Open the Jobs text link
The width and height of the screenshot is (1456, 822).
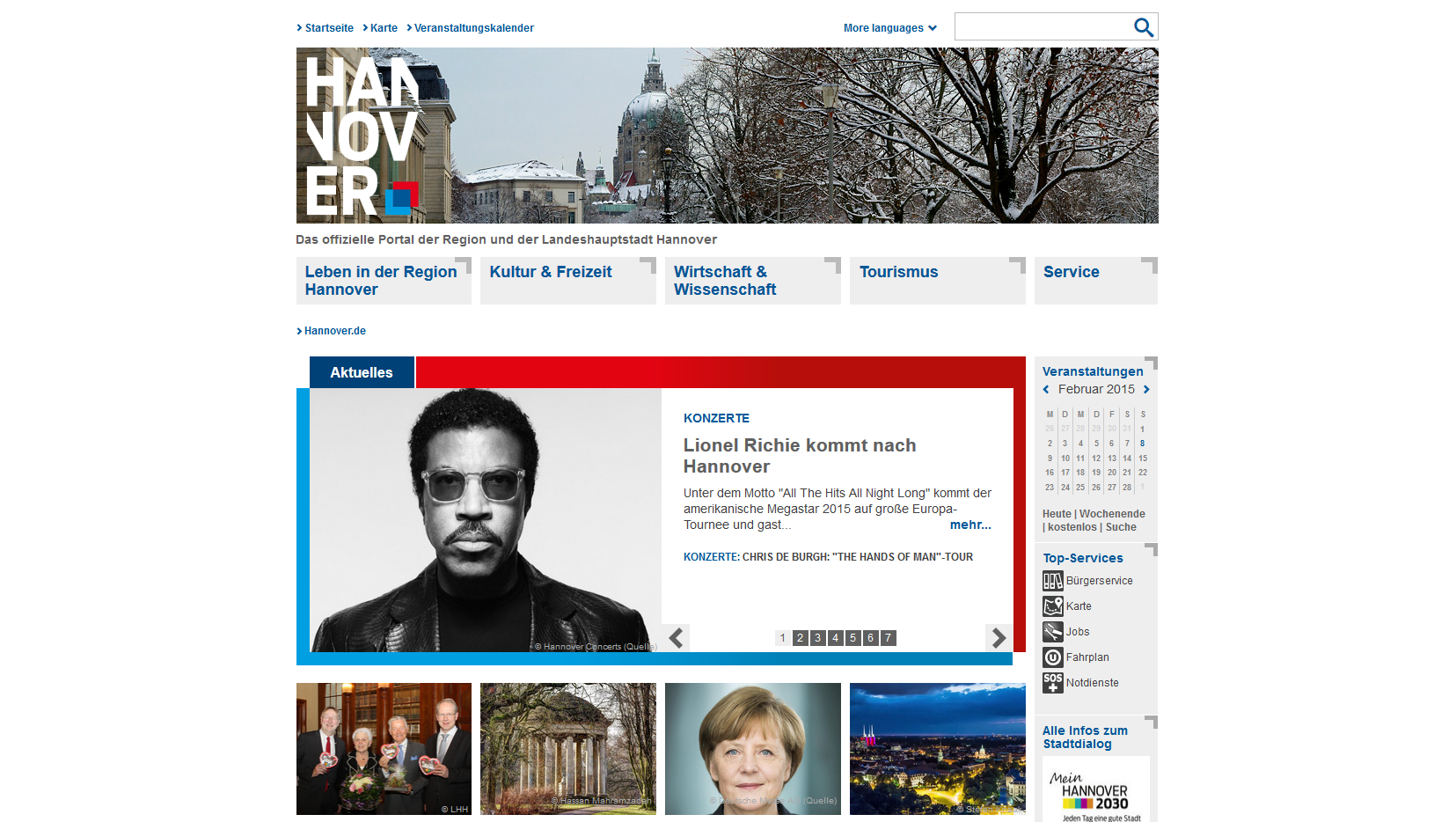(x=1078, y=632)
